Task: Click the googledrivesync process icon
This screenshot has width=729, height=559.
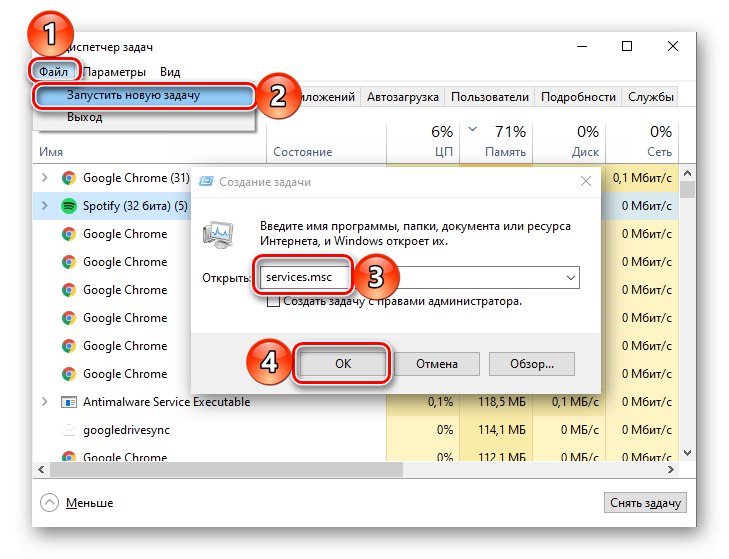Action: [69, 430]
